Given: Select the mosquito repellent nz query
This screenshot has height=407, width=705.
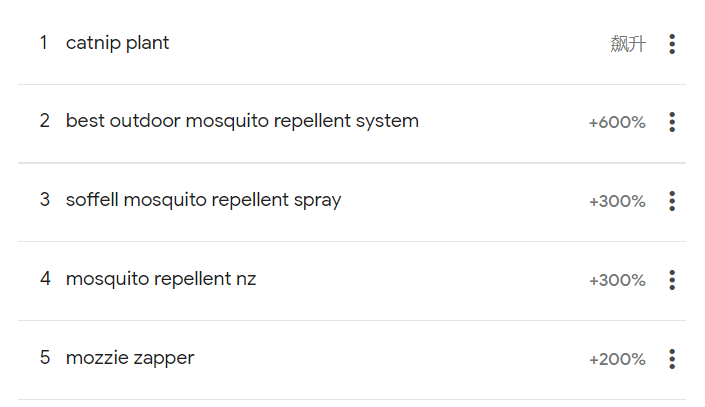Looking at the screenshot, I should click(161, 279).
